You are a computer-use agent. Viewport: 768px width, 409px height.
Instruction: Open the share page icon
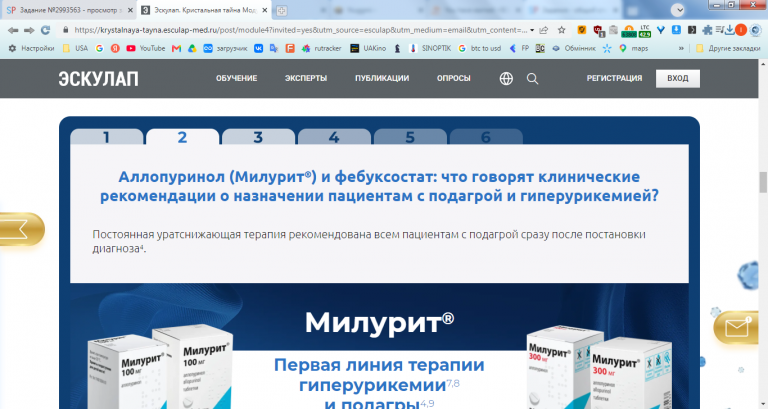tap(544, 30)
